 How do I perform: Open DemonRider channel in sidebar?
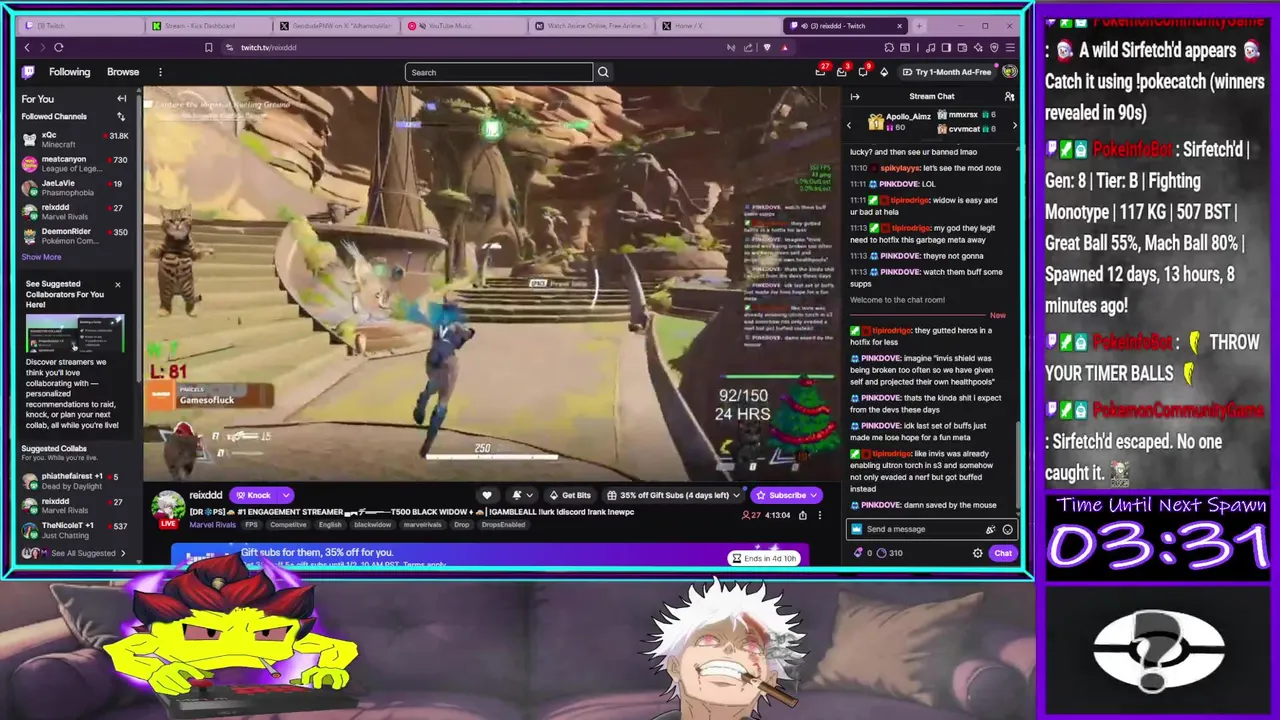[75, 236]
